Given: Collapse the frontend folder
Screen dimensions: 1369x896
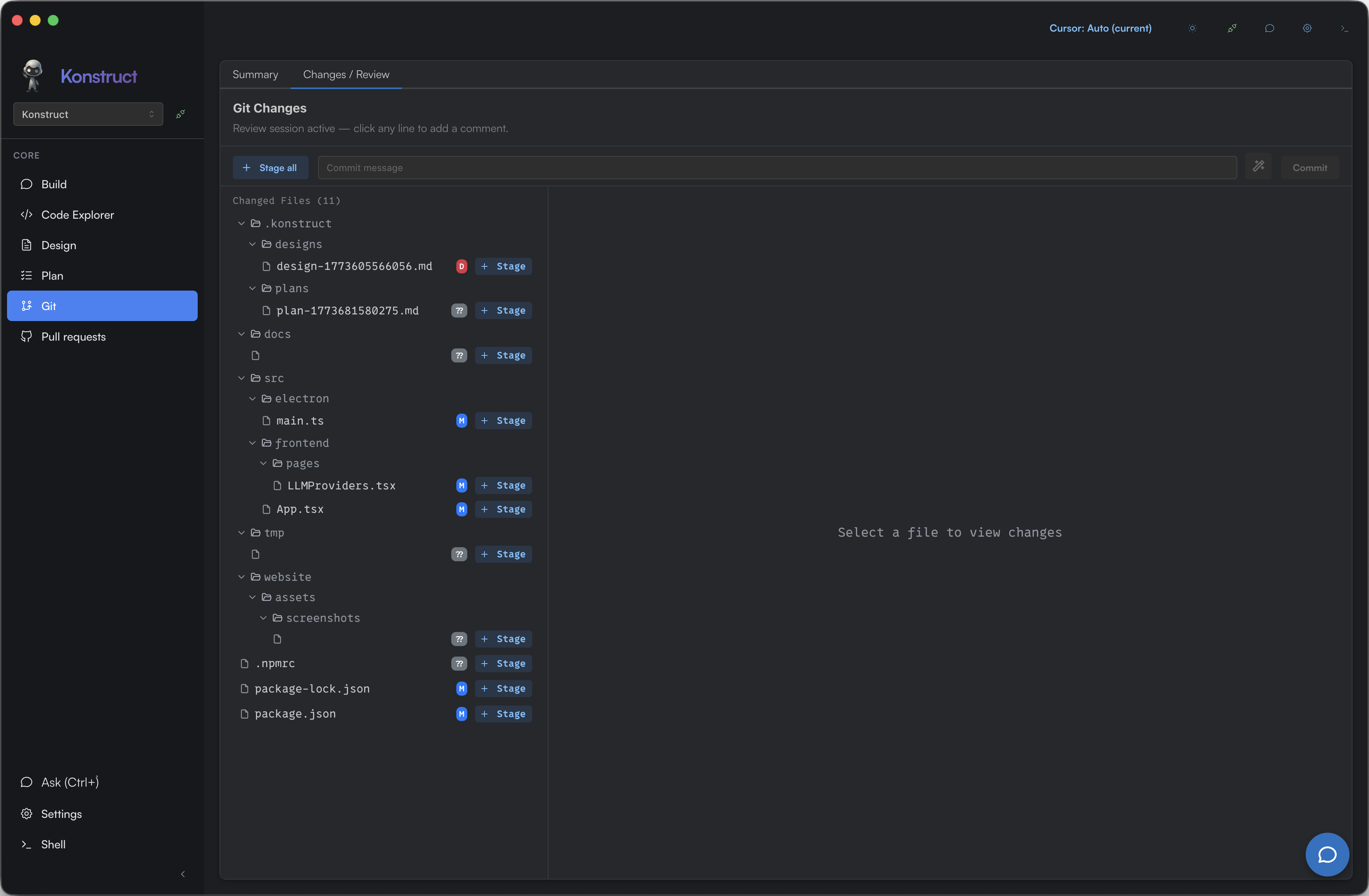Looking at the screenshot, I should tap(252, 443).
